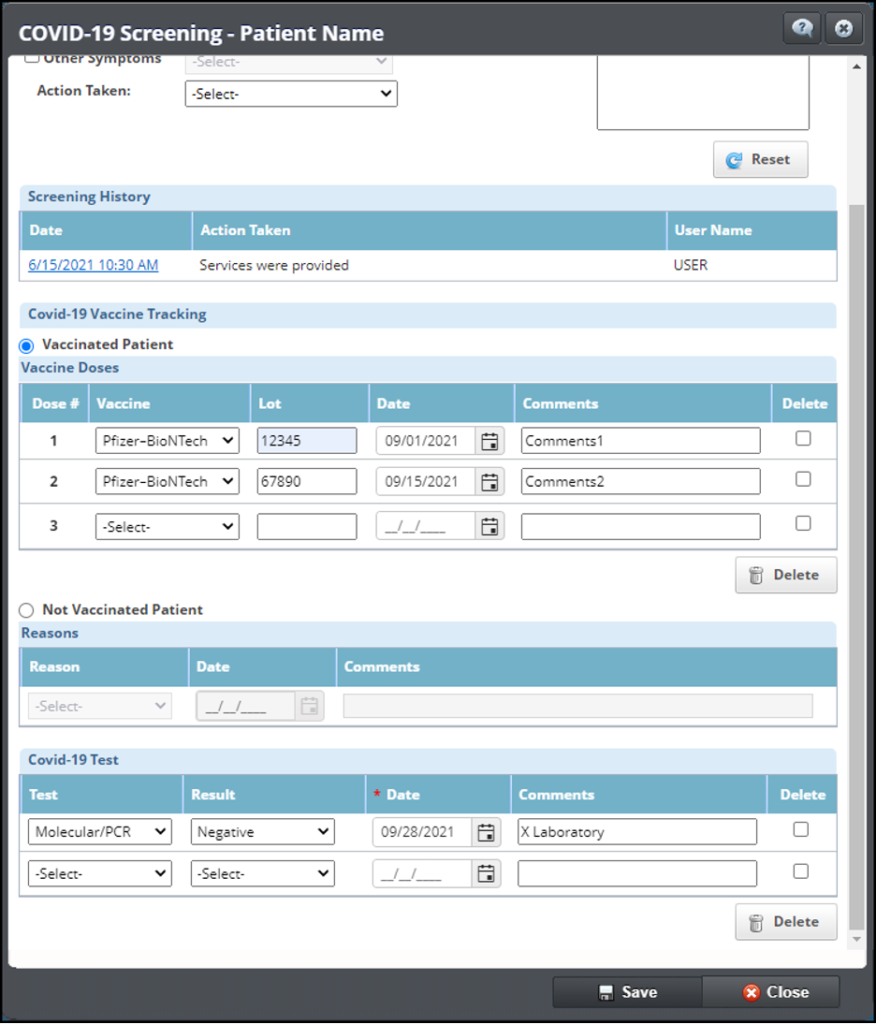
Task: Open calendar for the 09/28/2021 test date
Action: (486, 832)
